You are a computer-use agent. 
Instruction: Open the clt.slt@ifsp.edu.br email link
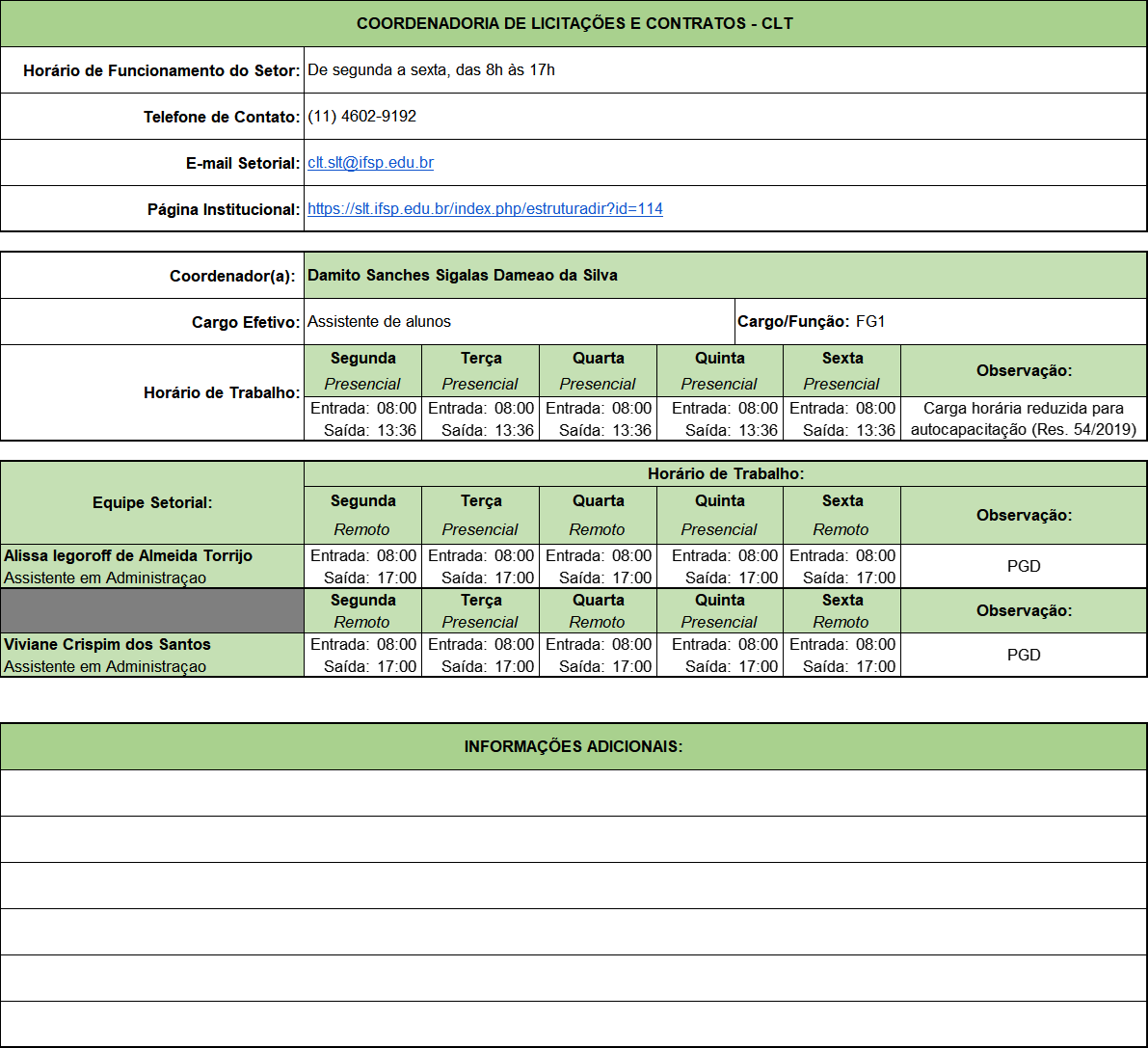(370, 163)
